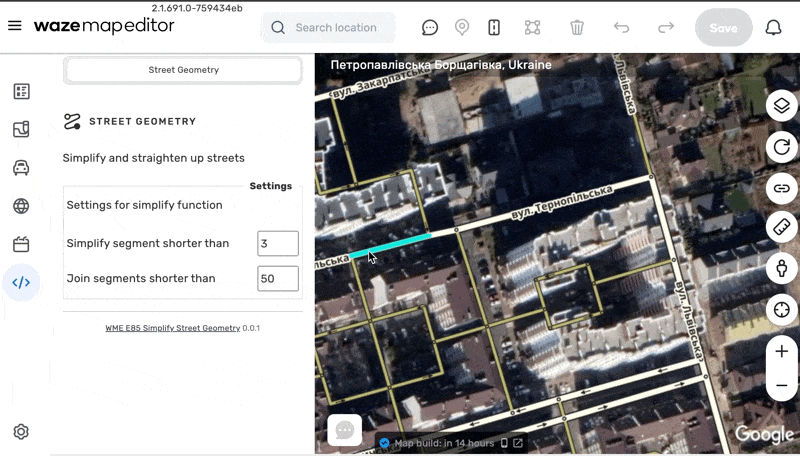Click the trash delete icon
The image size is (800, 456).
pyautogui.click(x=577, y=28)
